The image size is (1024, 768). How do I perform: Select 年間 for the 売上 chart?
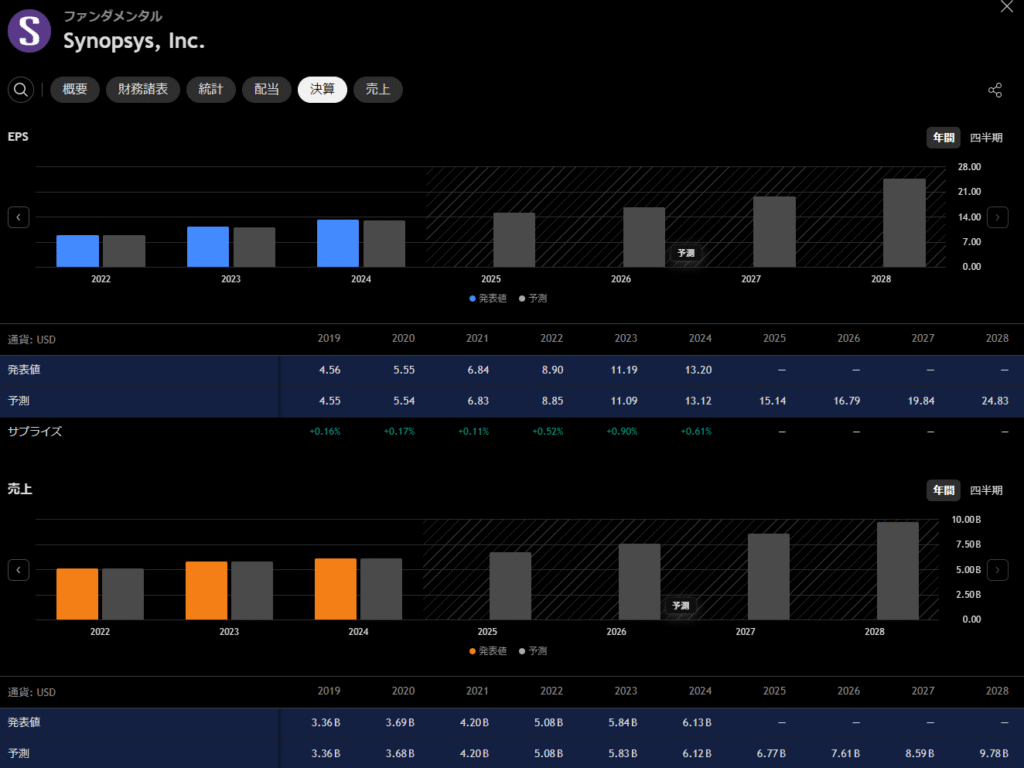click(943, 490)
